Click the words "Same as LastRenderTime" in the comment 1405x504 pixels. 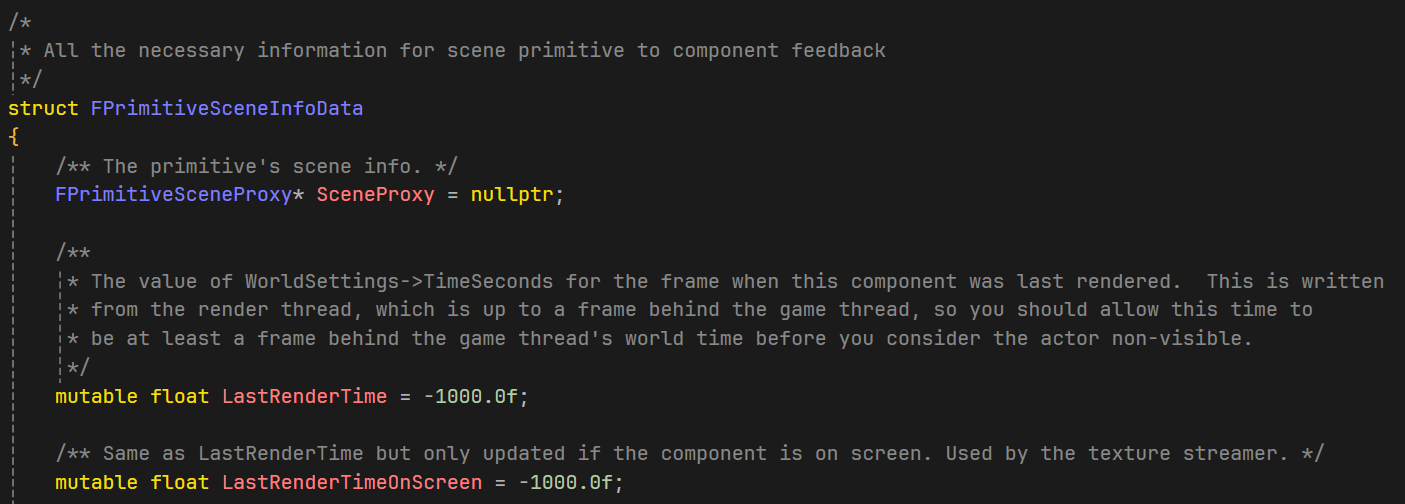(x=232, y=454)
